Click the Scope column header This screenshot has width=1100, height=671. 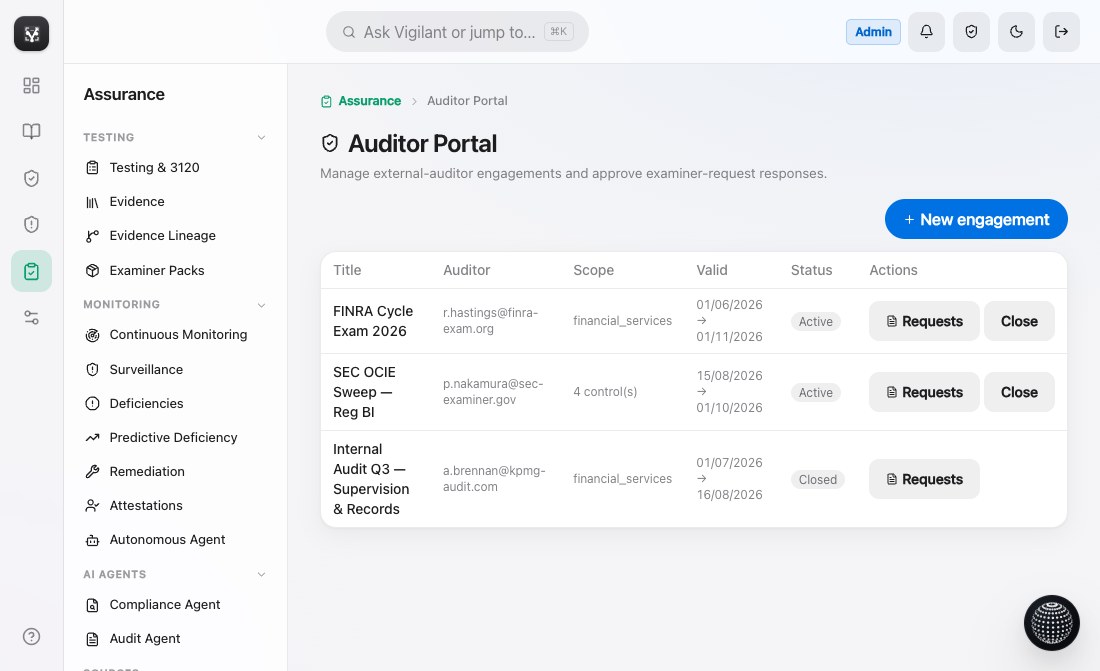(593, 270)
